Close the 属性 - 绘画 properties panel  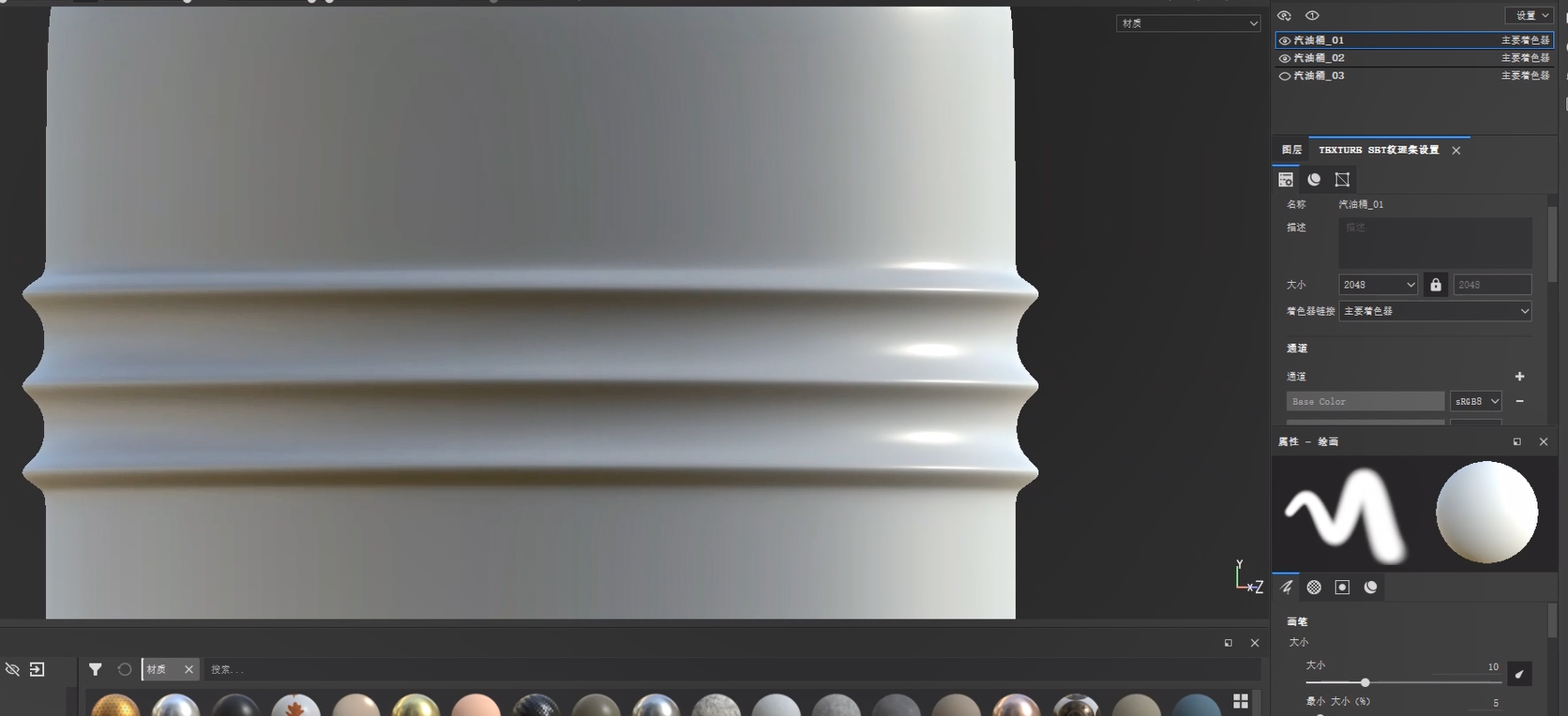pos(1544,441)
